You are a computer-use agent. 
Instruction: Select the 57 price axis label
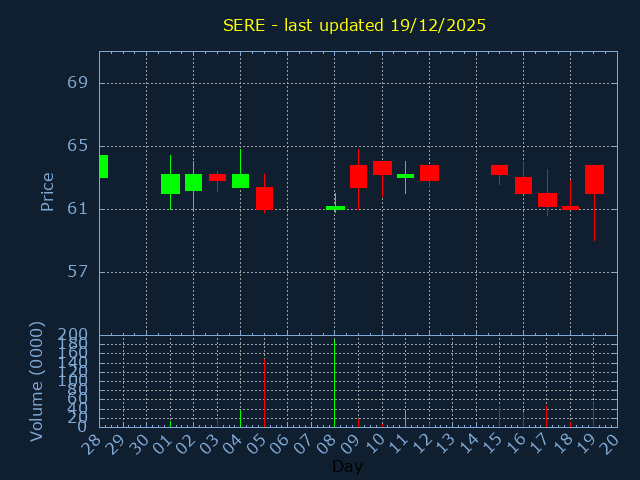[78, 272]
